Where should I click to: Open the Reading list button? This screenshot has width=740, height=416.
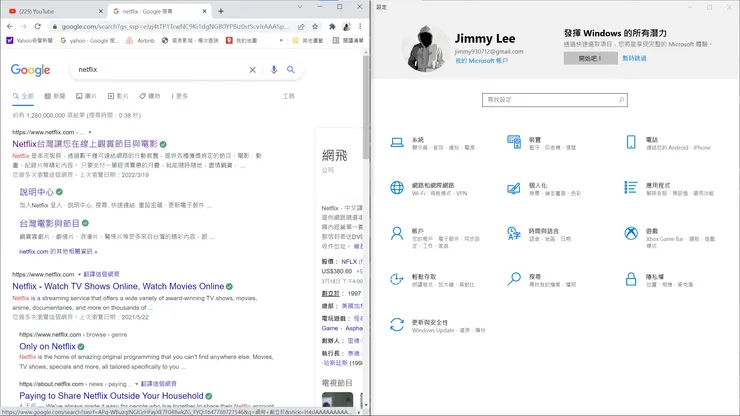[348, 41]
